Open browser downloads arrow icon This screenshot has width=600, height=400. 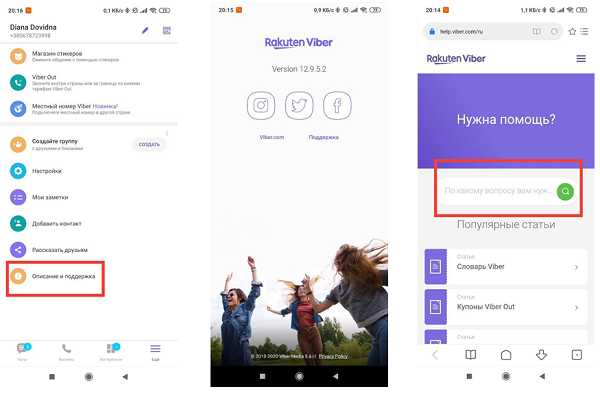(541, 355)
